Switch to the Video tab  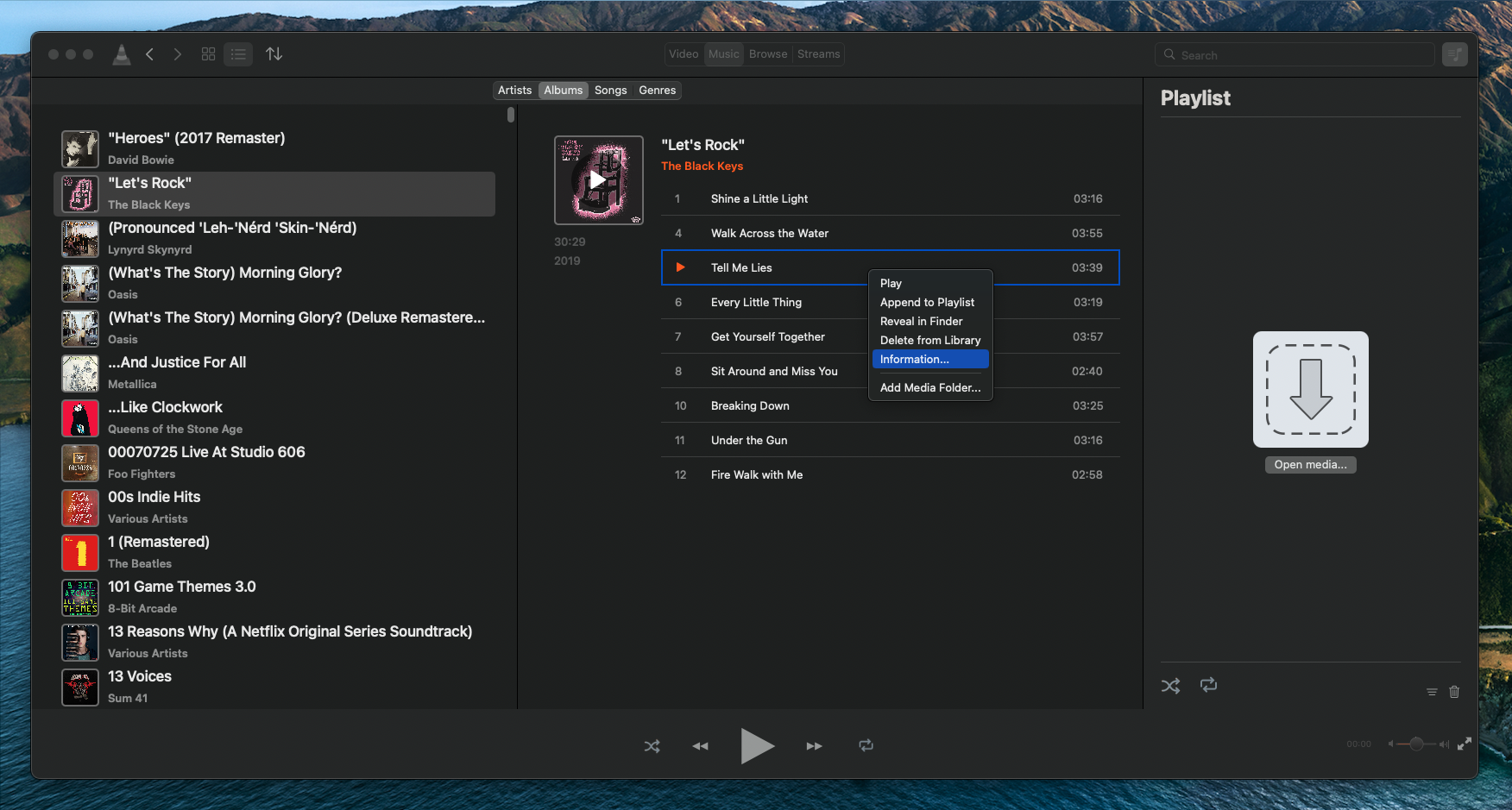coord(684,54)
